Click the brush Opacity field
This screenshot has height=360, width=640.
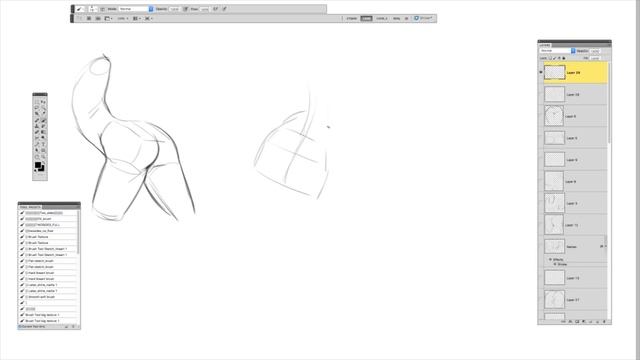click(175, 9)
